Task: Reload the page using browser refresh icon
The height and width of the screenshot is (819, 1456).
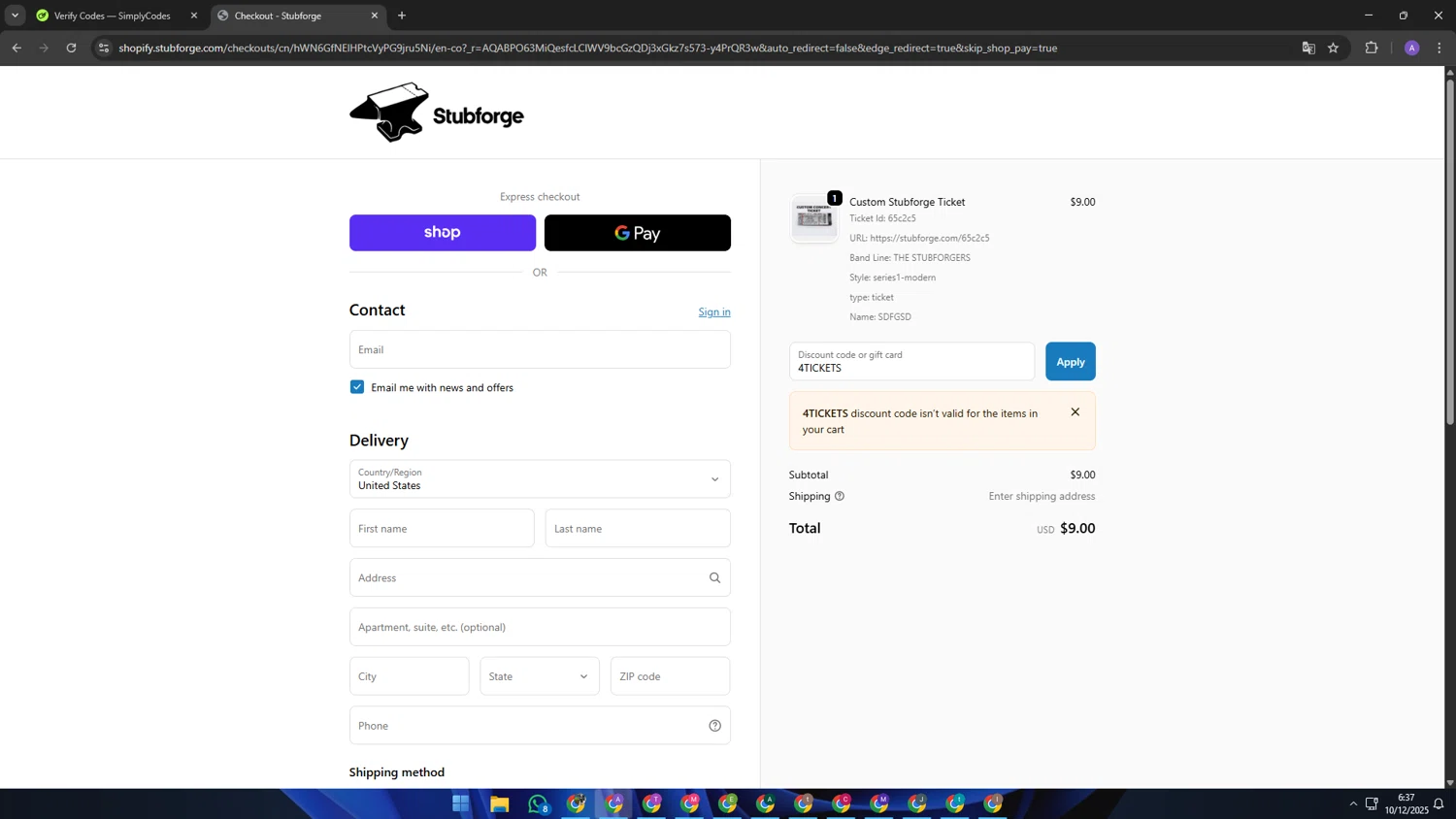Action: [x=71, y=48]
